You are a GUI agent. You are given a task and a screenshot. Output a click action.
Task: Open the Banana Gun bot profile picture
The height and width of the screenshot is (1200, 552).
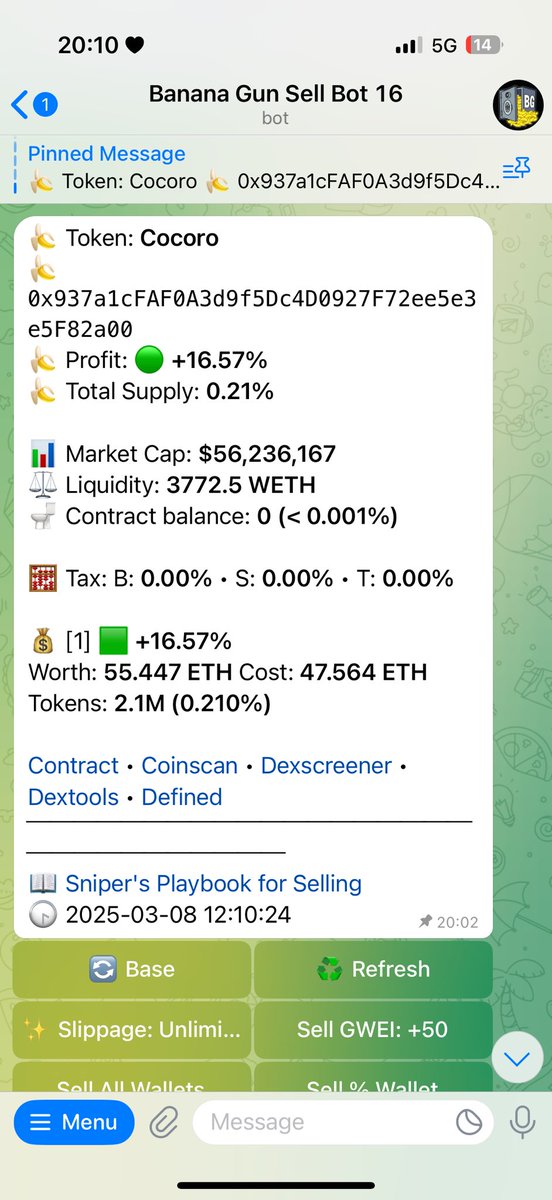point(518,103)
